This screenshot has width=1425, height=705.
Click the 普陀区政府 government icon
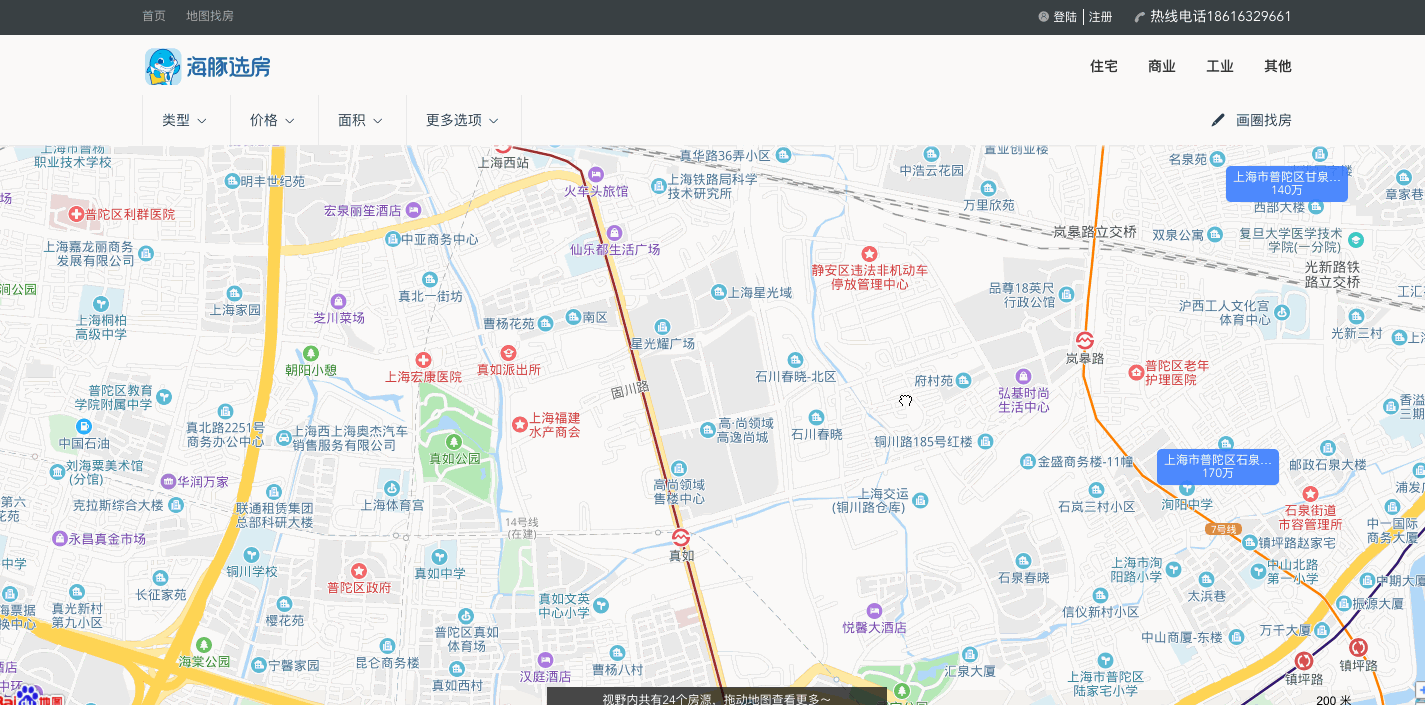(358, 570)
